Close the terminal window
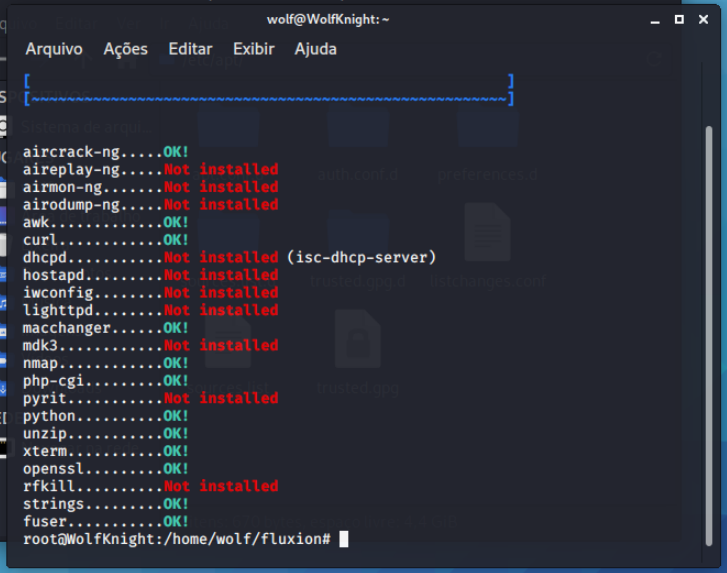Viewport: 727px width, 573px height. click(x=703, y=19)
